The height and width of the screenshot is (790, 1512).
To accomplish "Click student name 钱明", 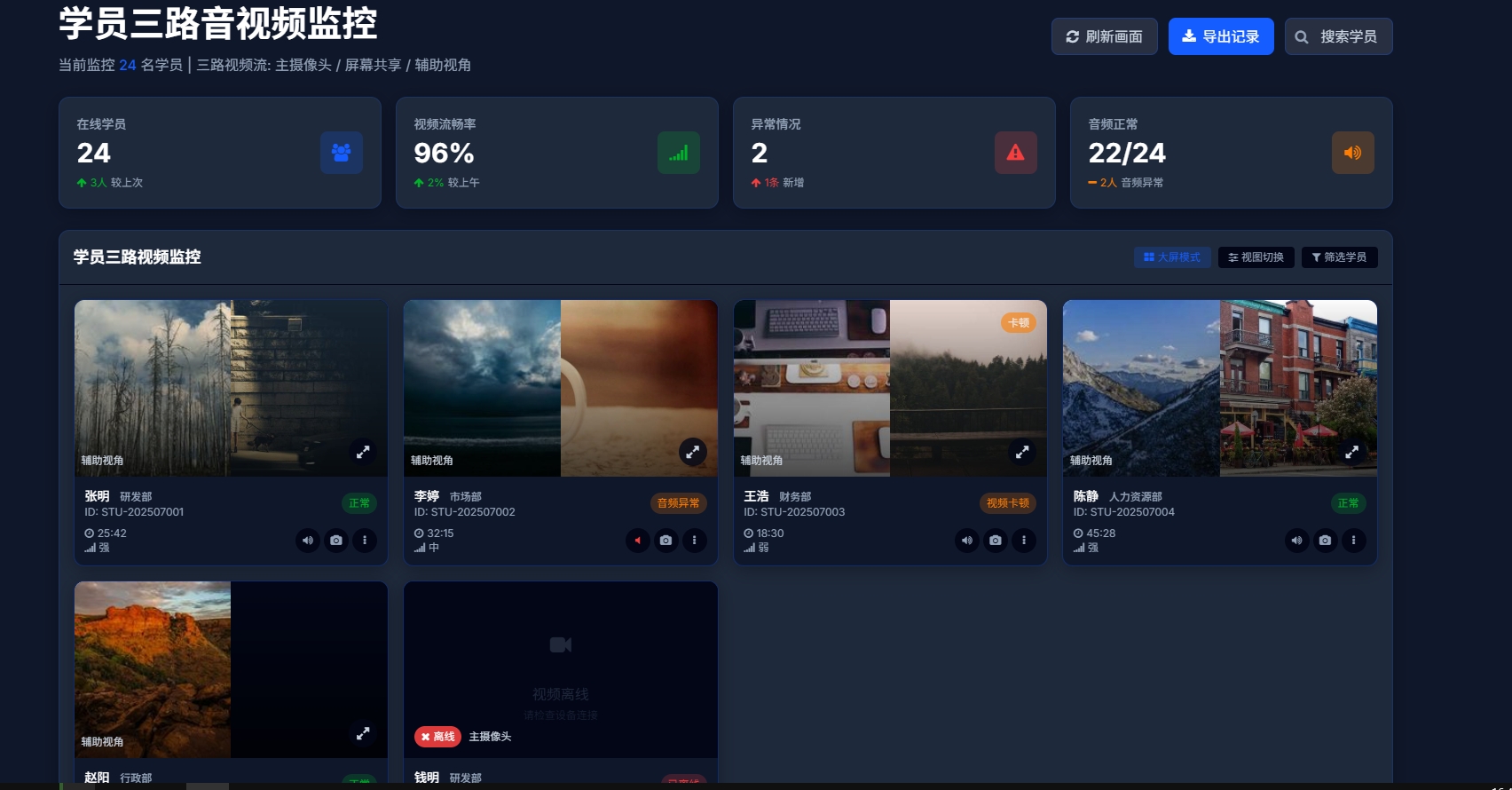I will (427, 778).
